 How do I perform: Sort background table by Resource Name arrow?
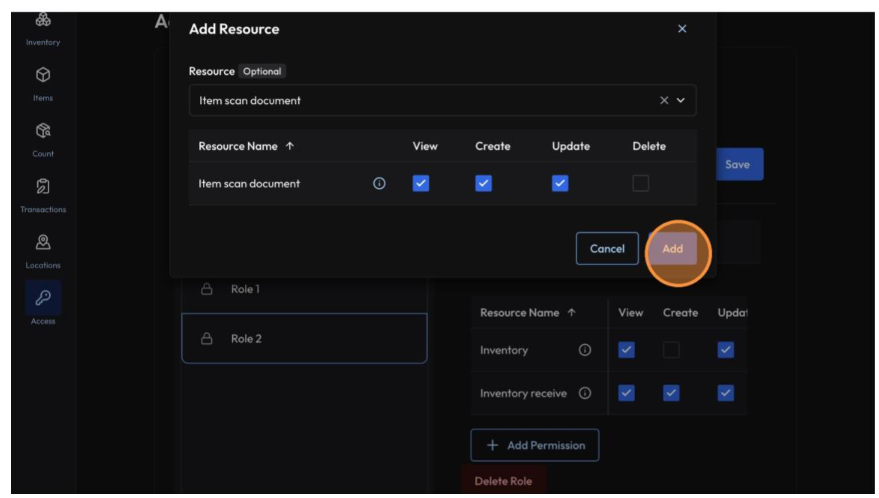point(571,312)
